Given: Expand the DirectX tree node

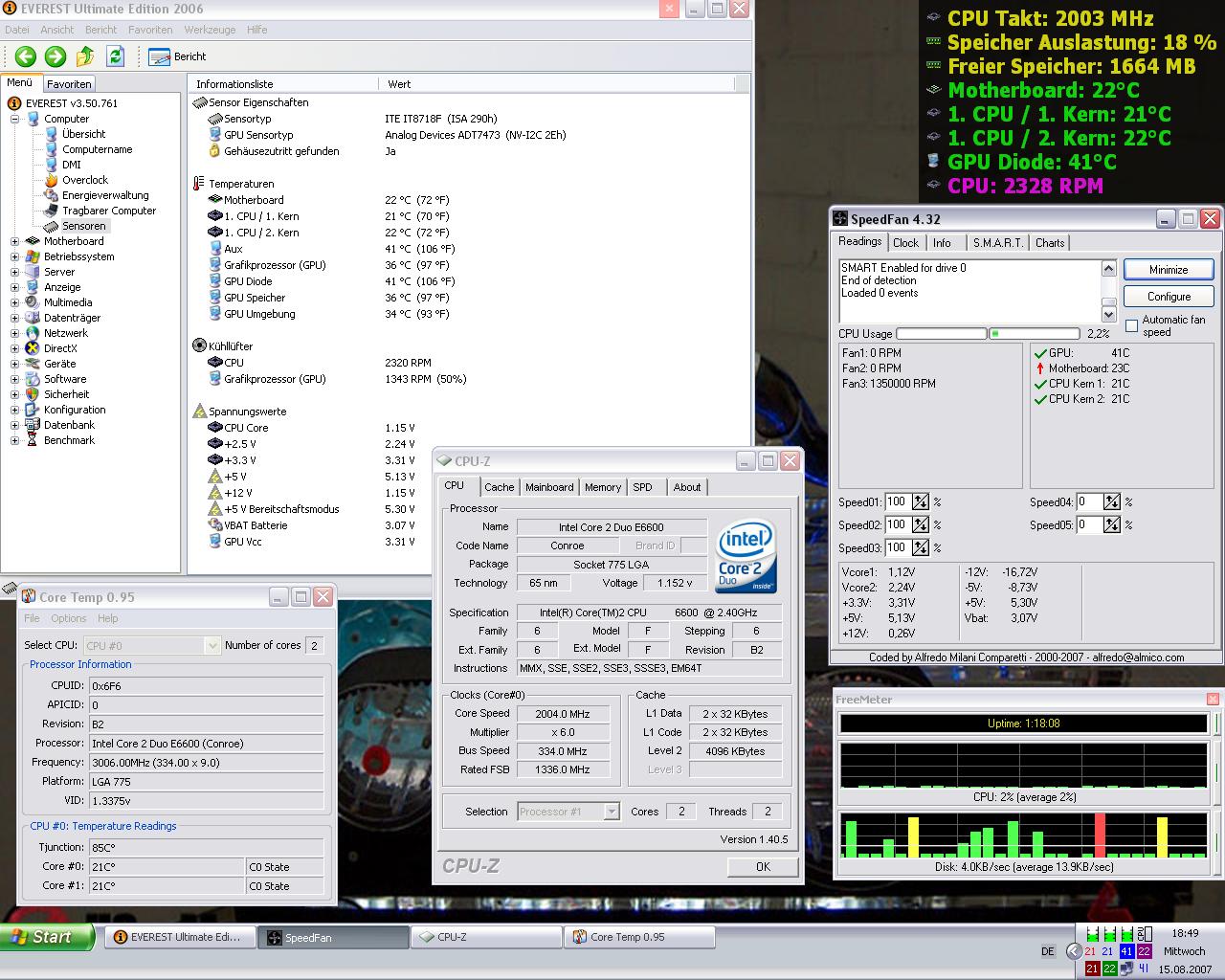Looking at the screenshot, I should 14,348.
